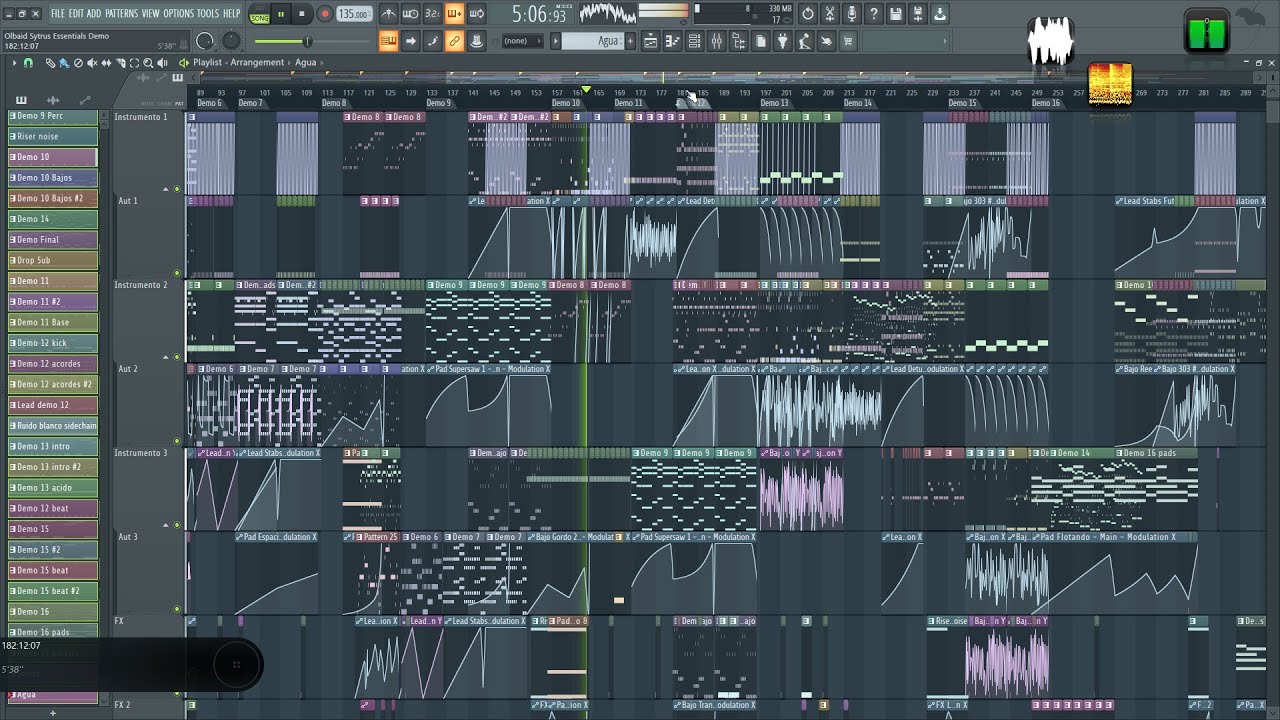Select the playlist Mute tool
The width and height of the screenshot is (1280, 720).
(92, 63)
